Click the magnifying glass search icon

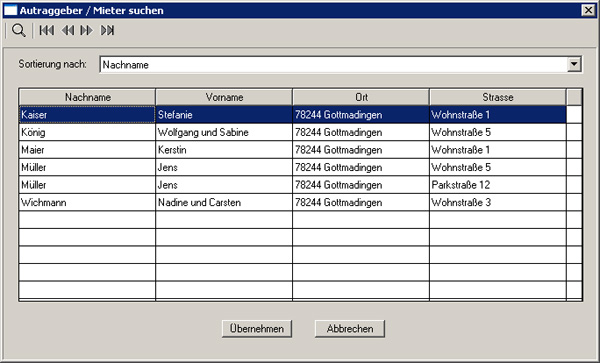18,30
